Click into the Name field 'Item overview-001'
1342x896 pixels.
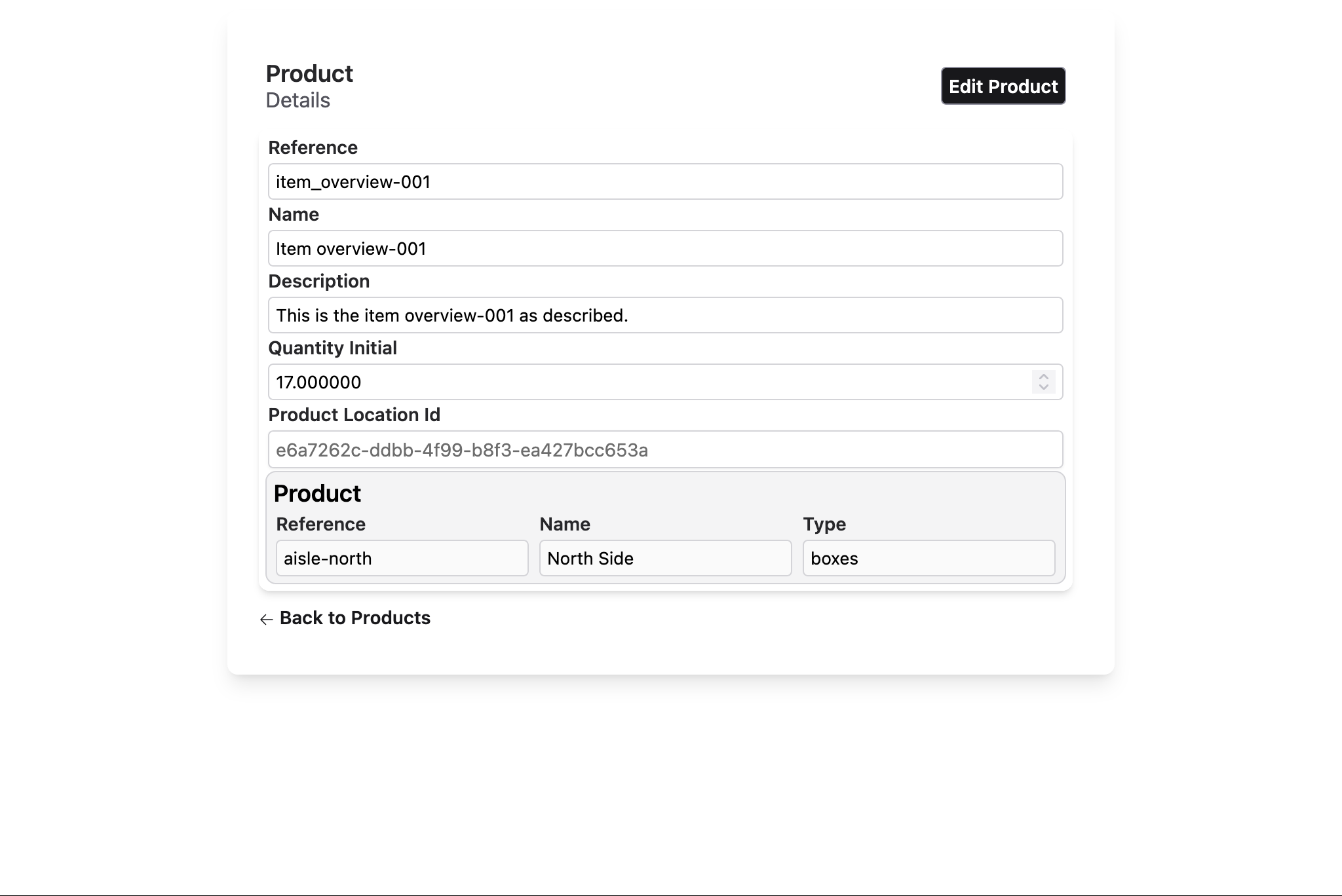pos(664,248)
